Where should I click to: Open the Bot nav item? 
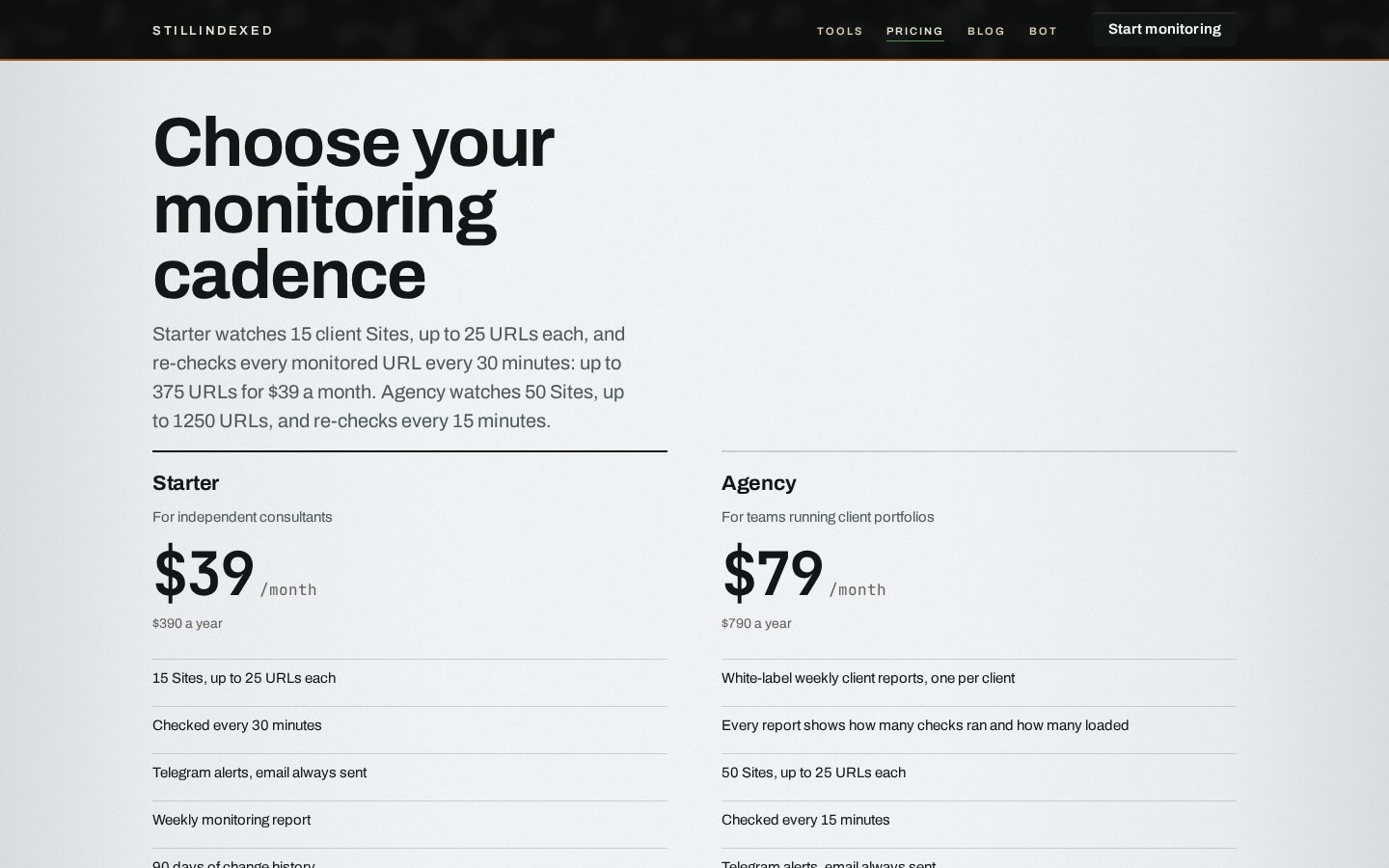pos(1043,31)
